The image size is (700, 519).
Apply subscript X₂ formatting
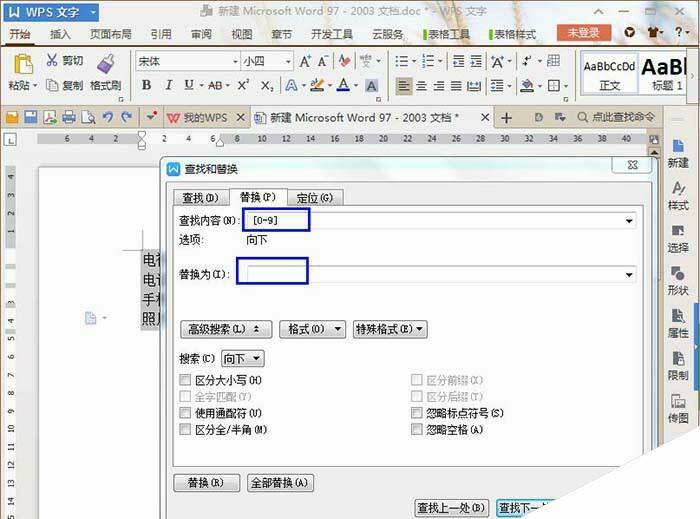tap(267, 85)
